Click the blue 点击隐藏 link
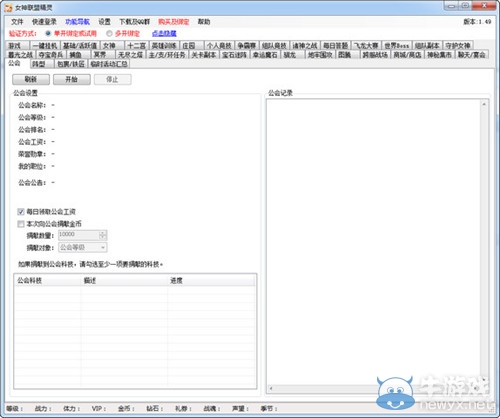Screen dimensions: 500x418 coord(164,33)
